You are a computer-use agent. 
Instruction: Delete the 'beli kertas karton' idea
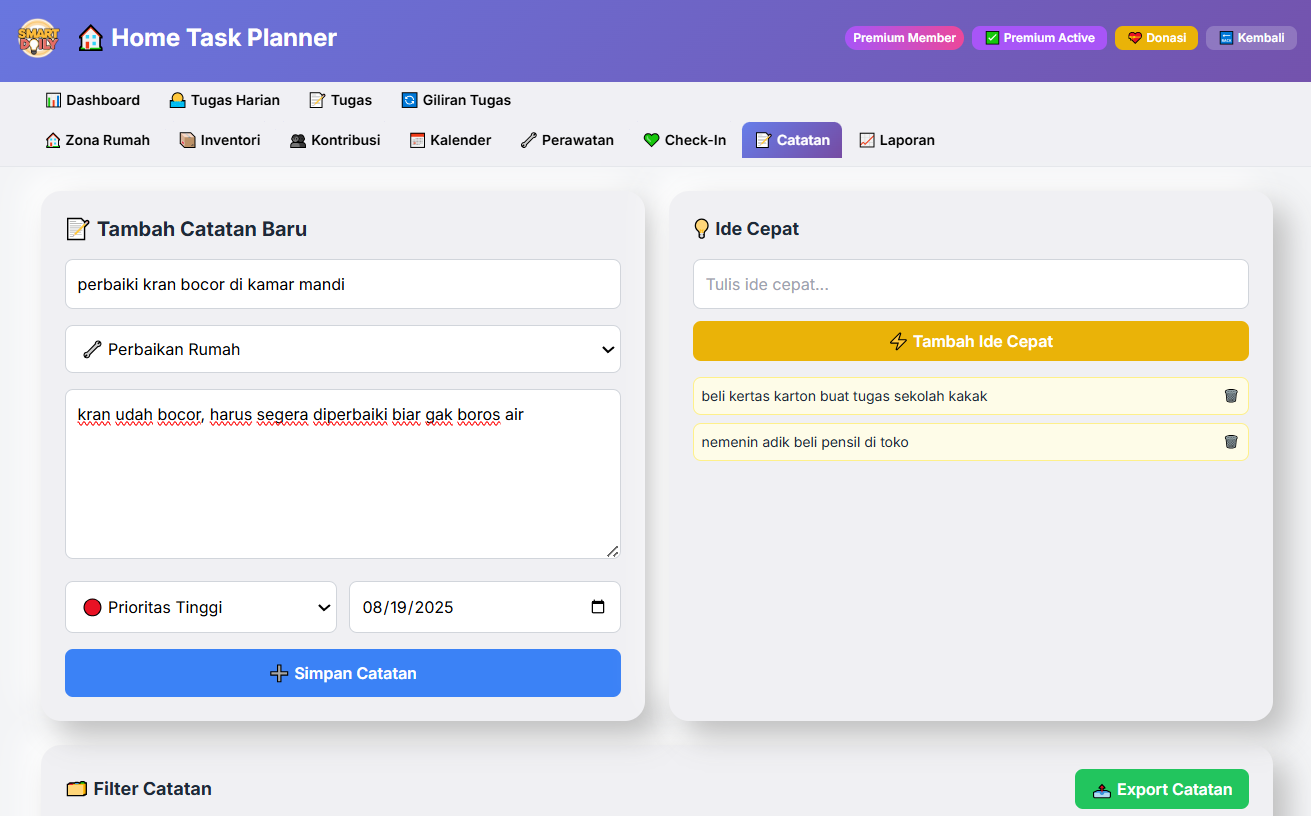1231,396
